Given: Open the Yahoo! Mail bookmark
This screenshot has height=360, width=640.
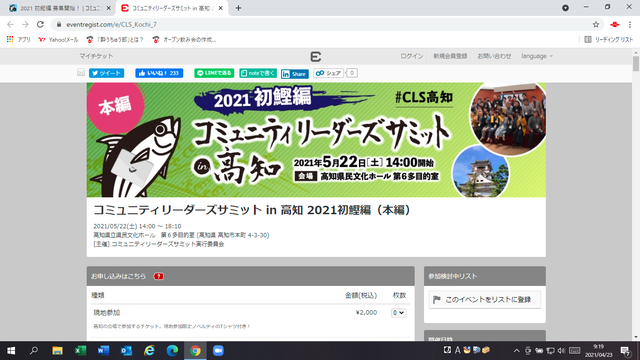Looking at the screenshot, I should click(x=58, y=40).
